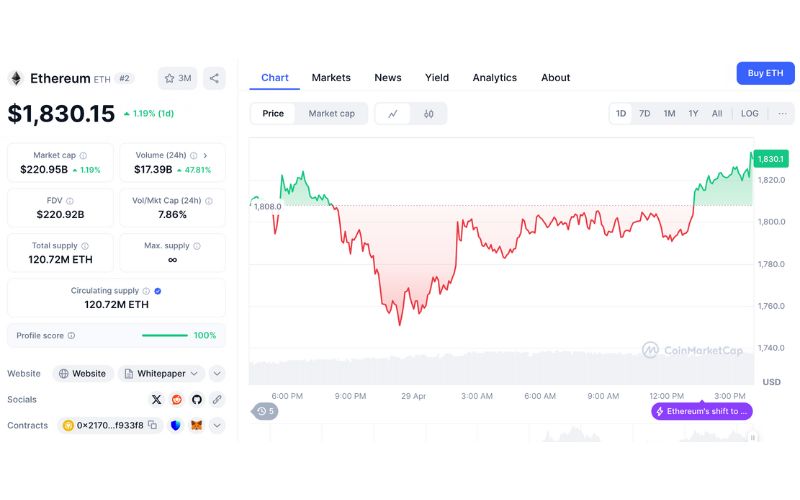Screen dimensions: 800x500
Task: Click the MetaMask fox icon
Action: click(x=197, y=425)
